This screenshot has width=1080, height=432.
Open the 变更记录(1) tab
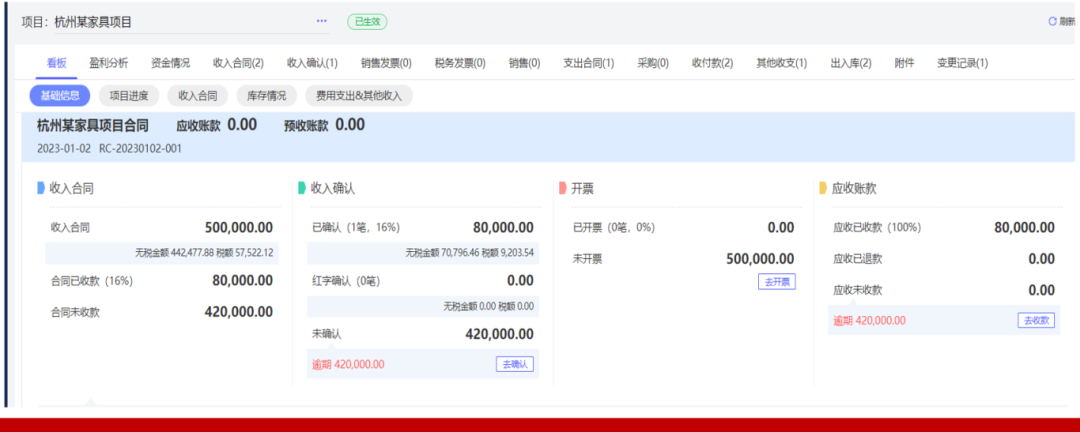(x=962, y=63)
